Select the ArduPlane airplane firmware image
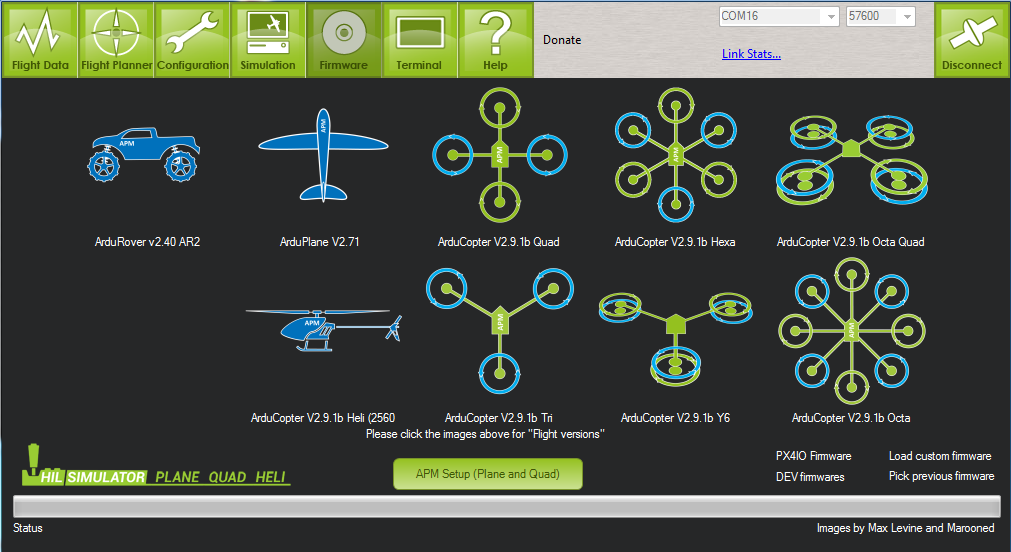This screenshot has width=1011, height=552. coord(321,155)
